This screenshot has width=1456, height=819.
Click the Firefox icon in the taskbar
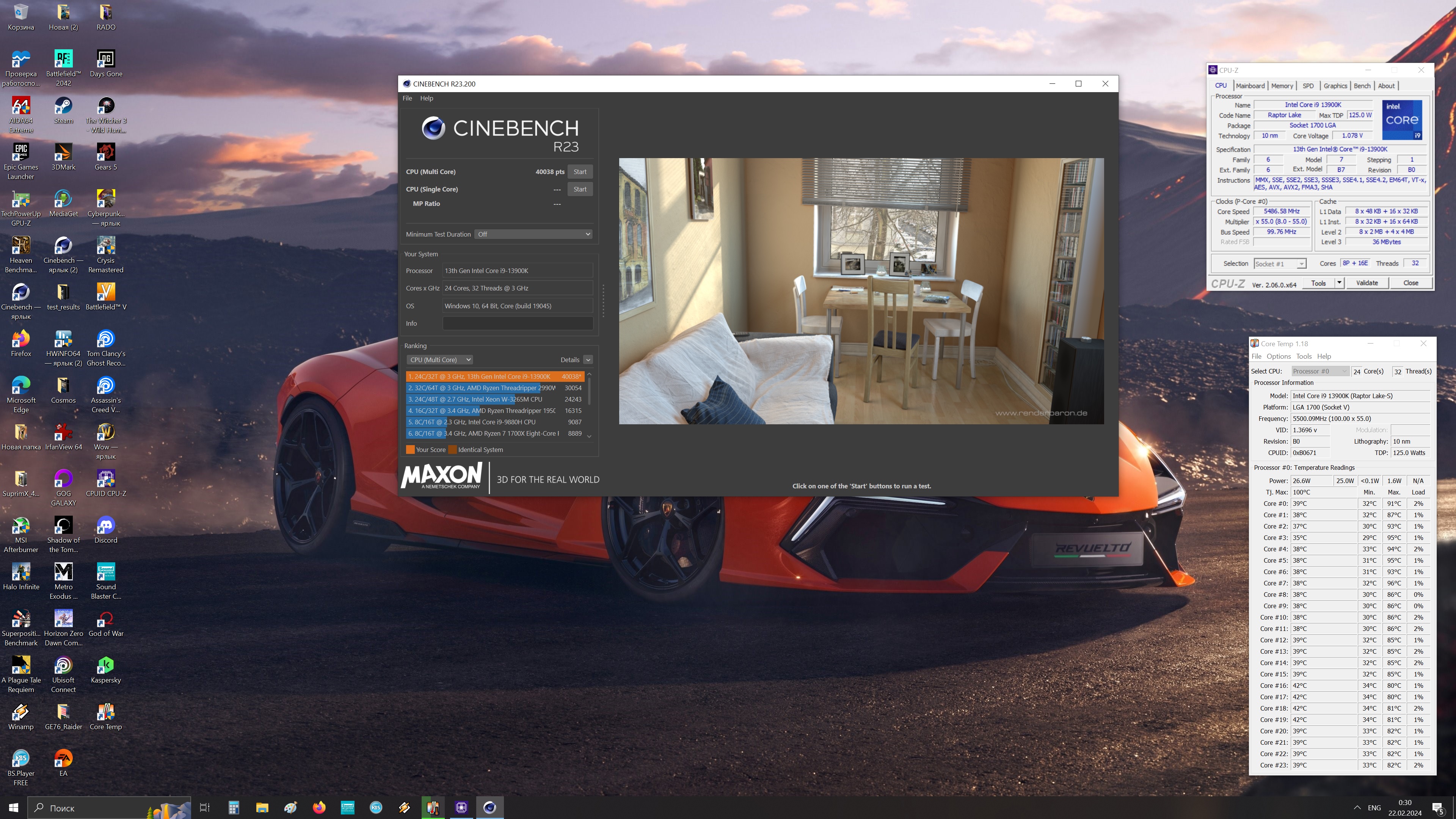tap(319, 807)
